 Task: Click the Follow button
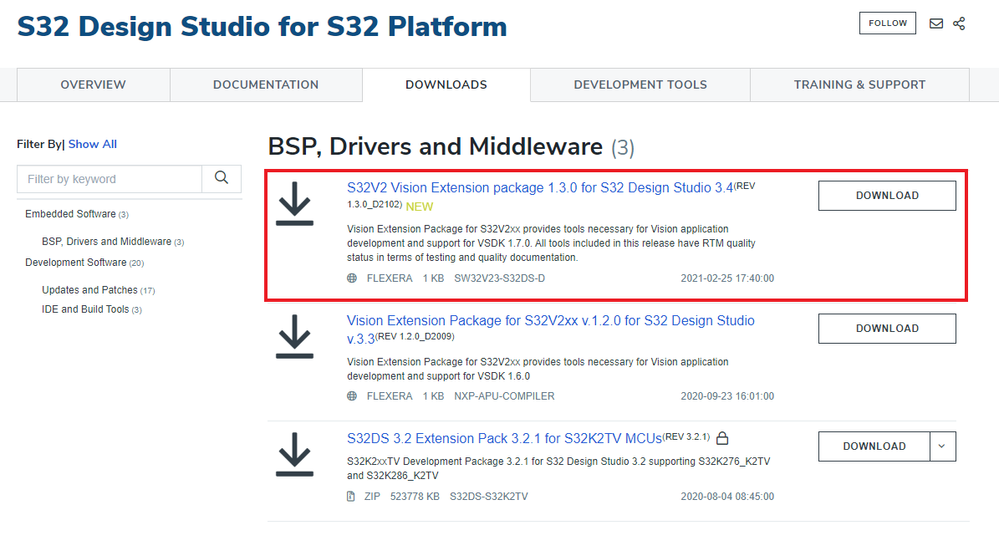click(888, 23)
